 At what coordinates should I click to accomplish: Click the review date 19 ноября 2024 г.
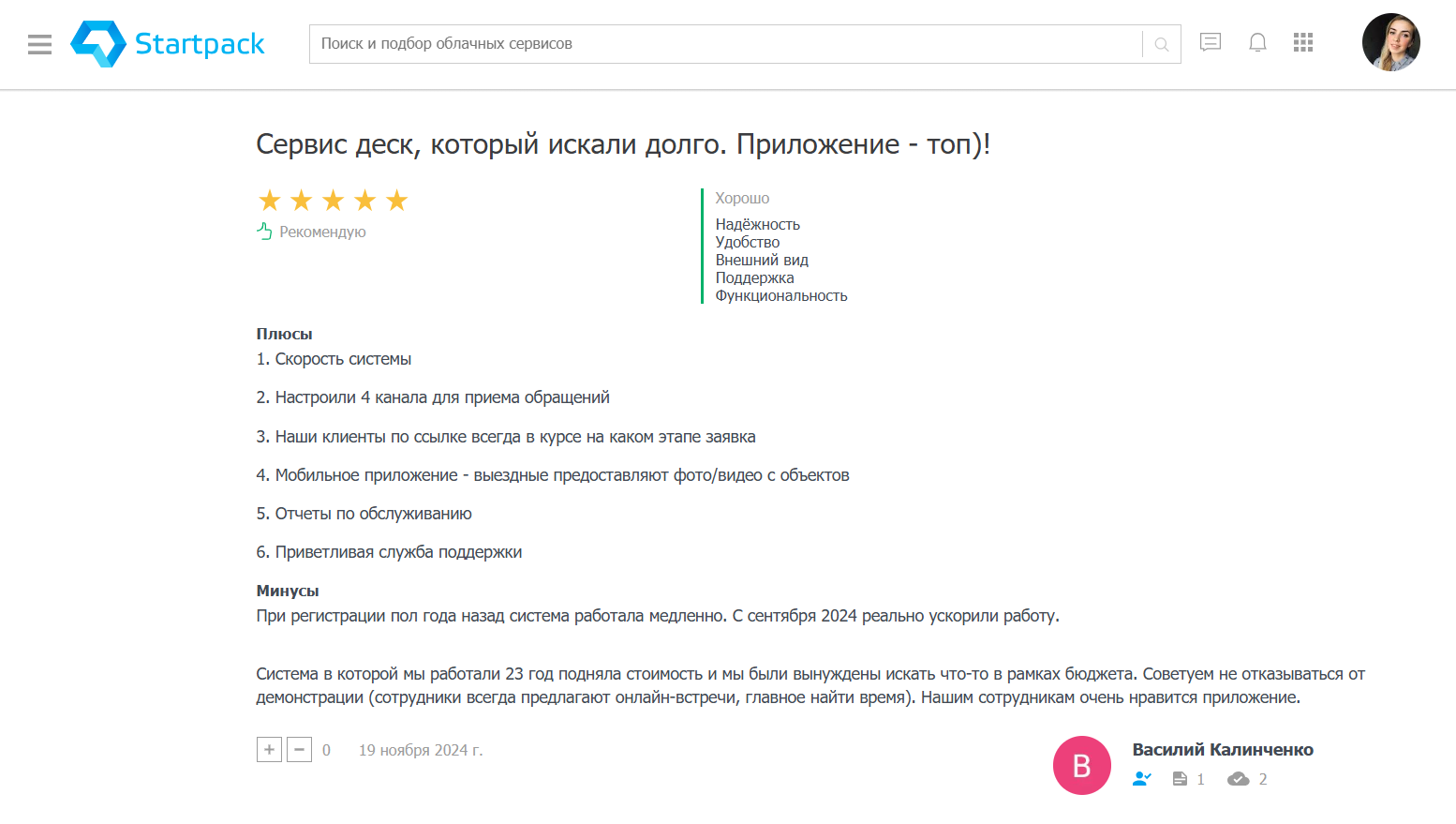(421, 749)
